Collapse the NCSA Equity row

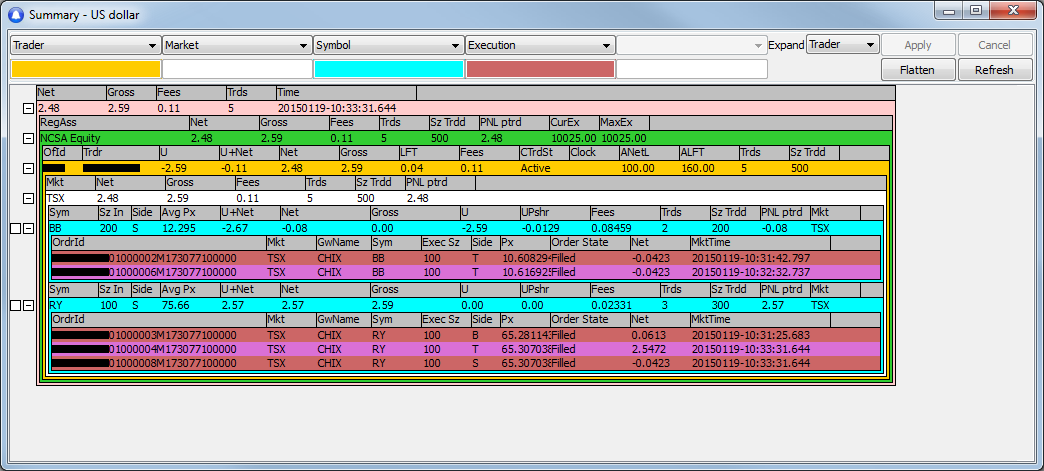pyautogui.click(x=28, y=138)
